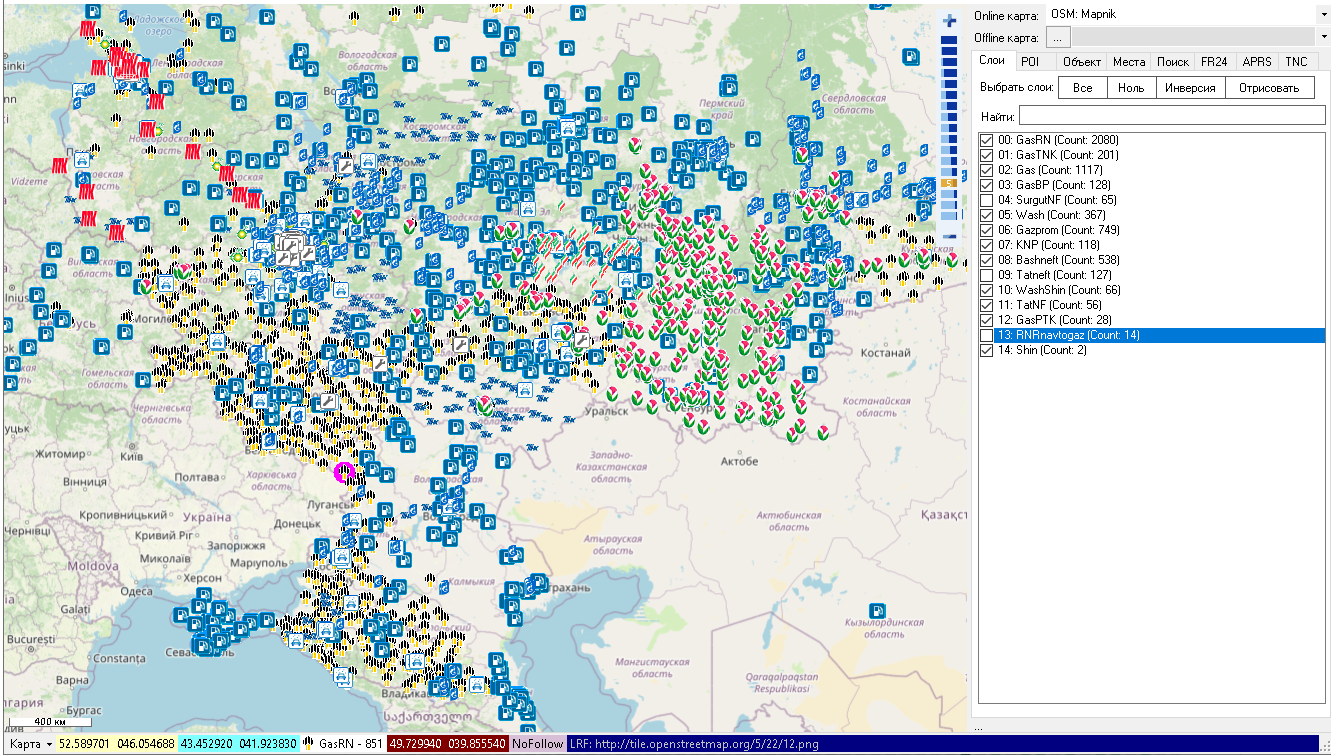Click the Донецьк city label on map
The width and height of the screenshot is (1334, 756).
click(299, 523)
